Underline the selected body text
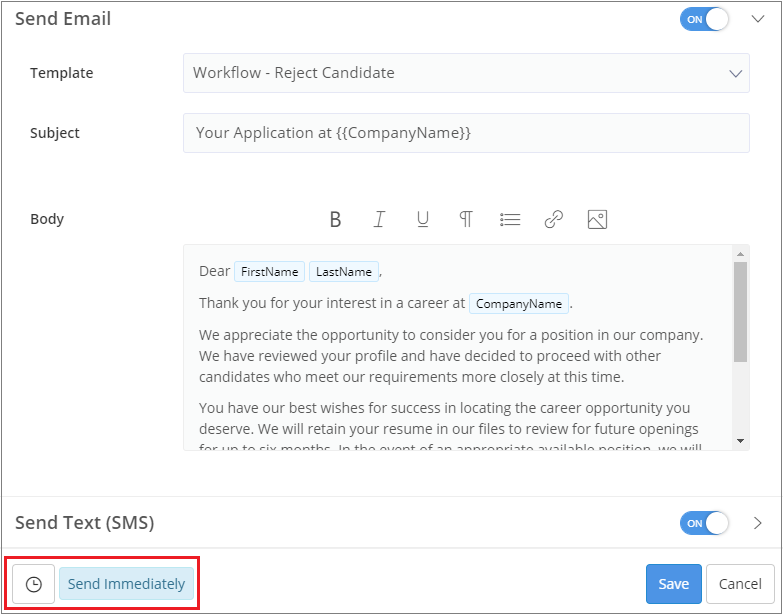Viewport: 783px width, 614px height. [423, 220]
